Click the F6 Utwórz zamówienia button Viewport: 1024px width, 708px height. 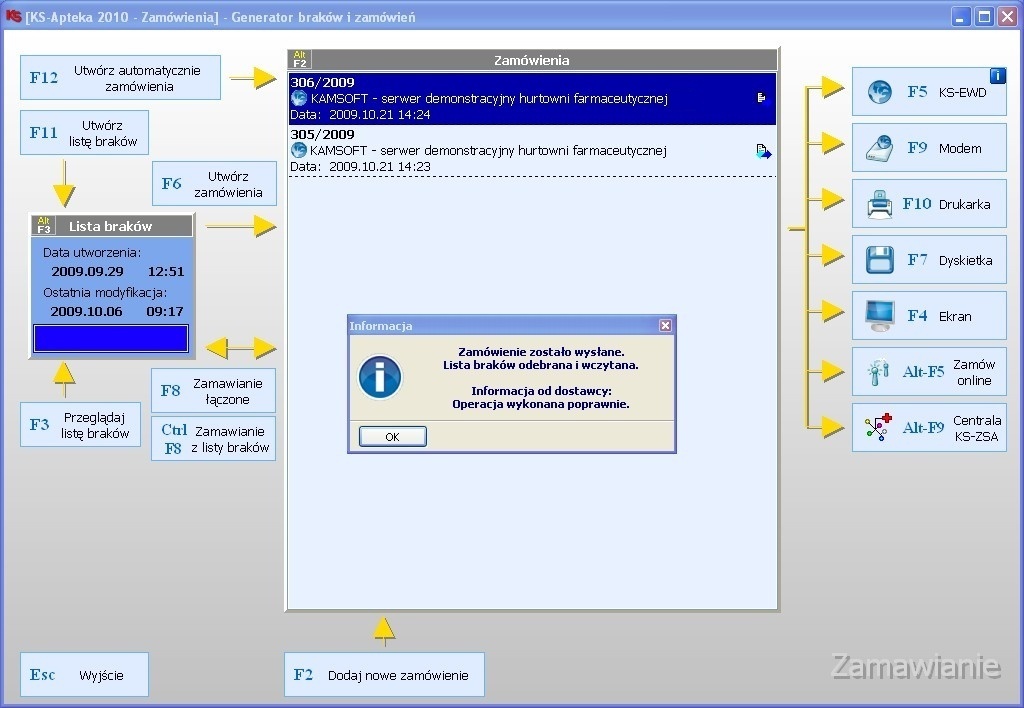tap(213, 184)
